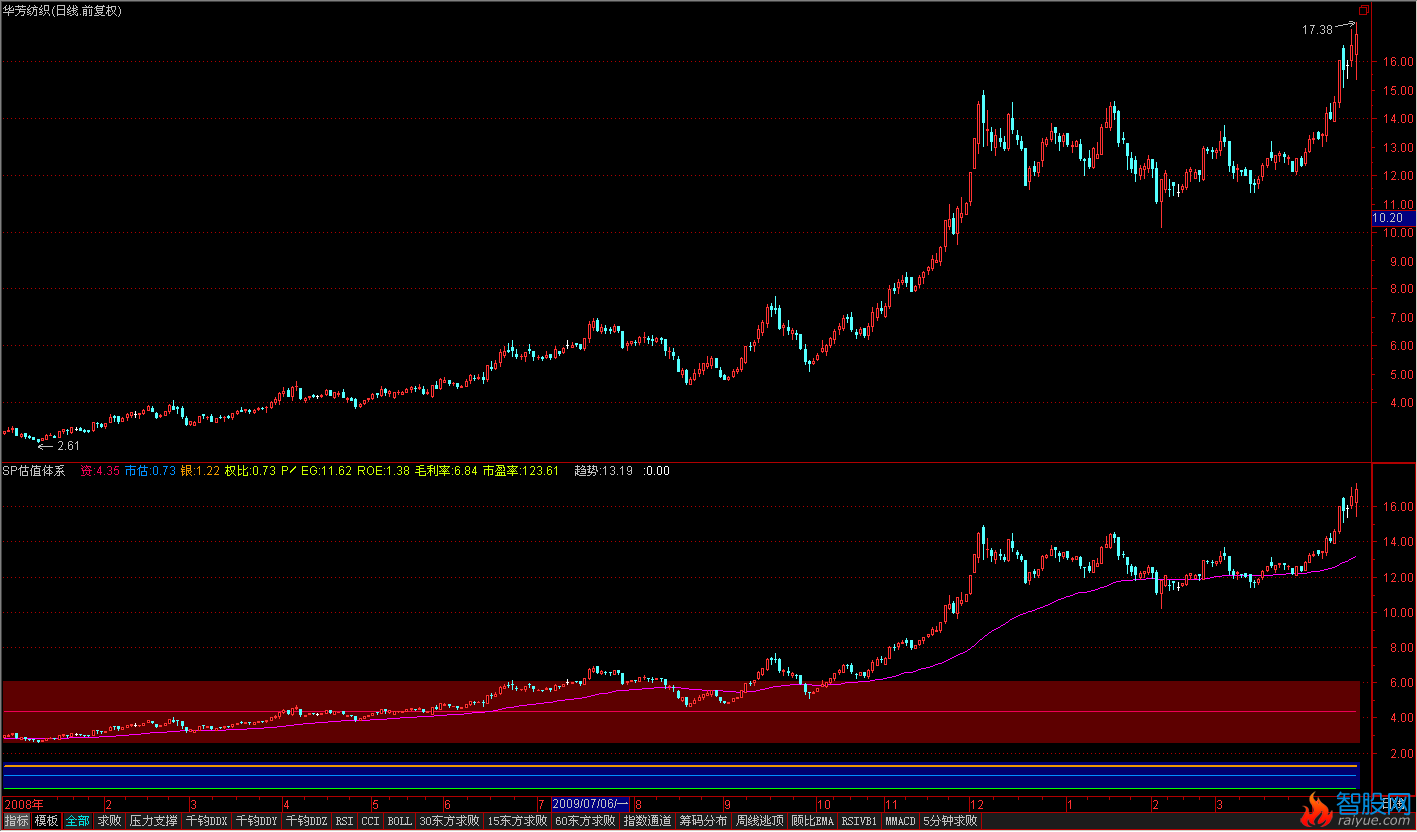Select the 模板 tab
The height and width of the screenshot is (832, 1417).
pyautogui.click(x=46, y=821)
